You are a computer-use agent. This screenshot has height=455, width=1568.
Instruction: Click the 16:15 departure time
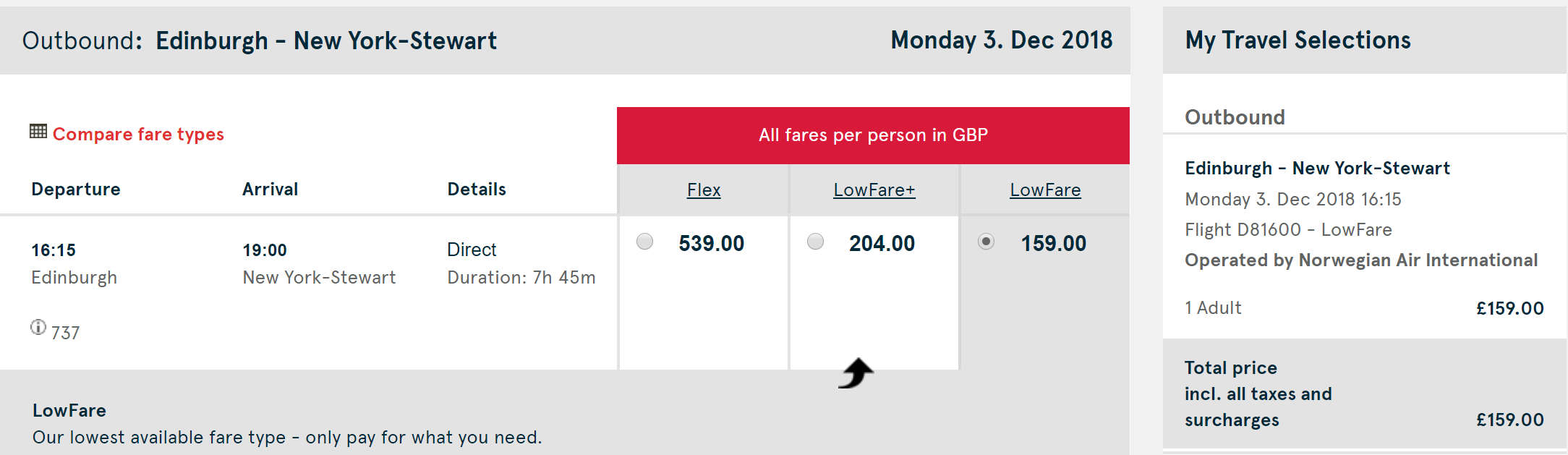coord(54,250)
